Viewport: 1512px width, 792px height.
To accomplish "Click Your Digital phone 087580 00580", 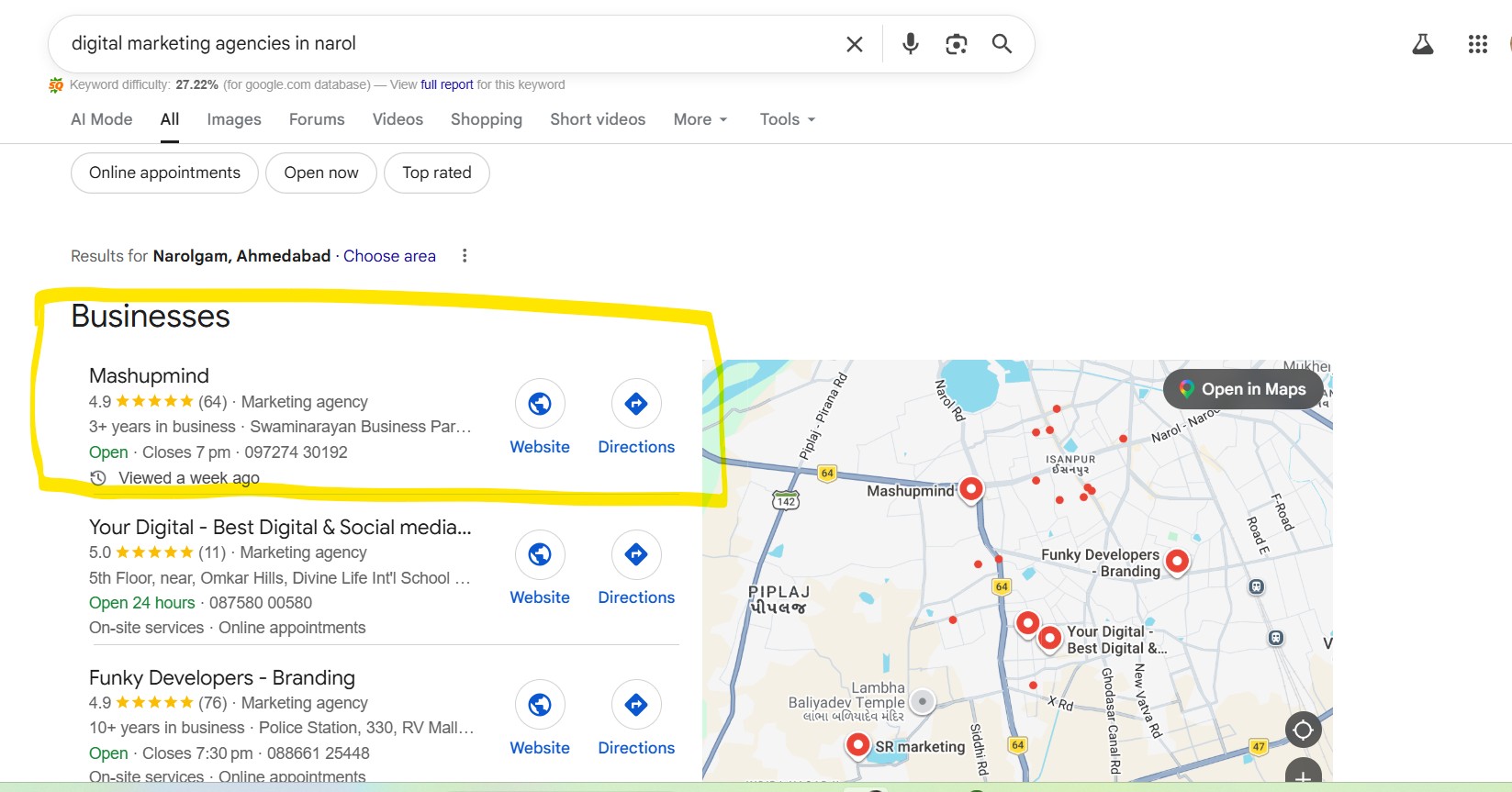I will [x=261, y=603].
